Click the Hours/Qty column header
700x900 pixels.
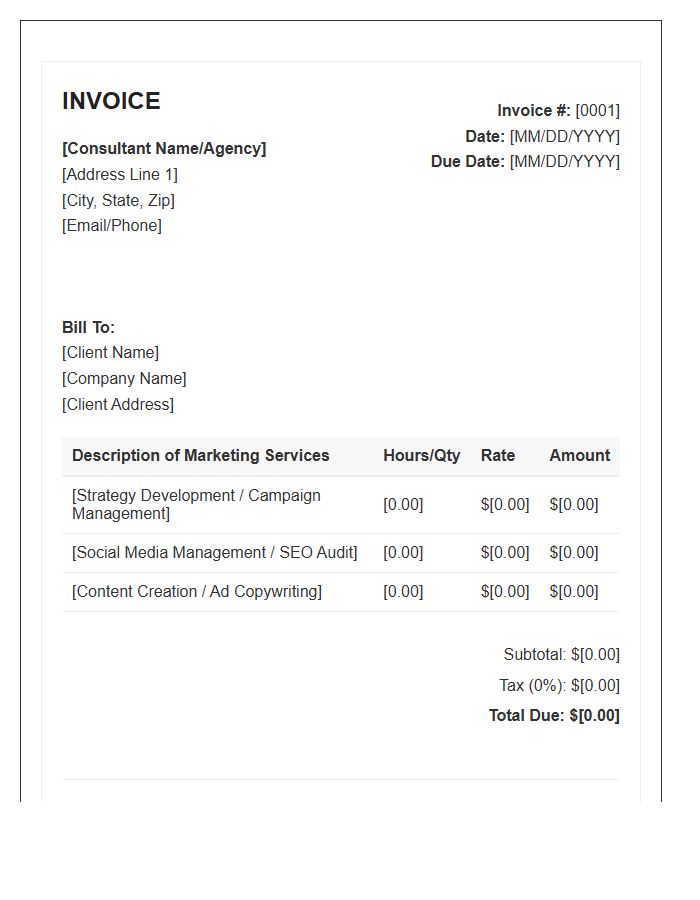point(422,456)
